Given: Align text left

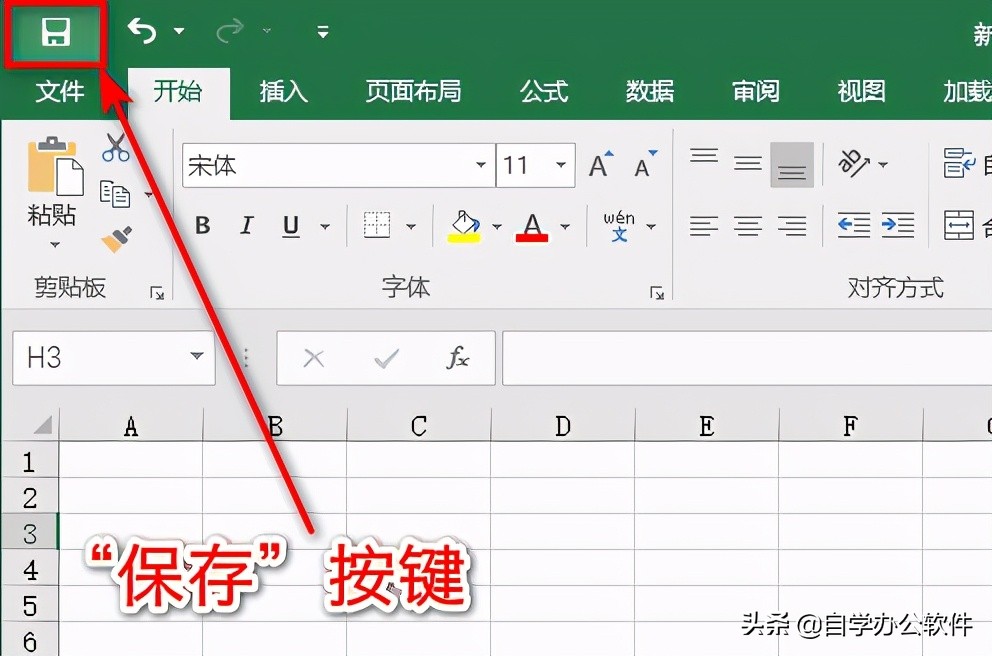Looking at the screenshot, I should tap(704, 225).
